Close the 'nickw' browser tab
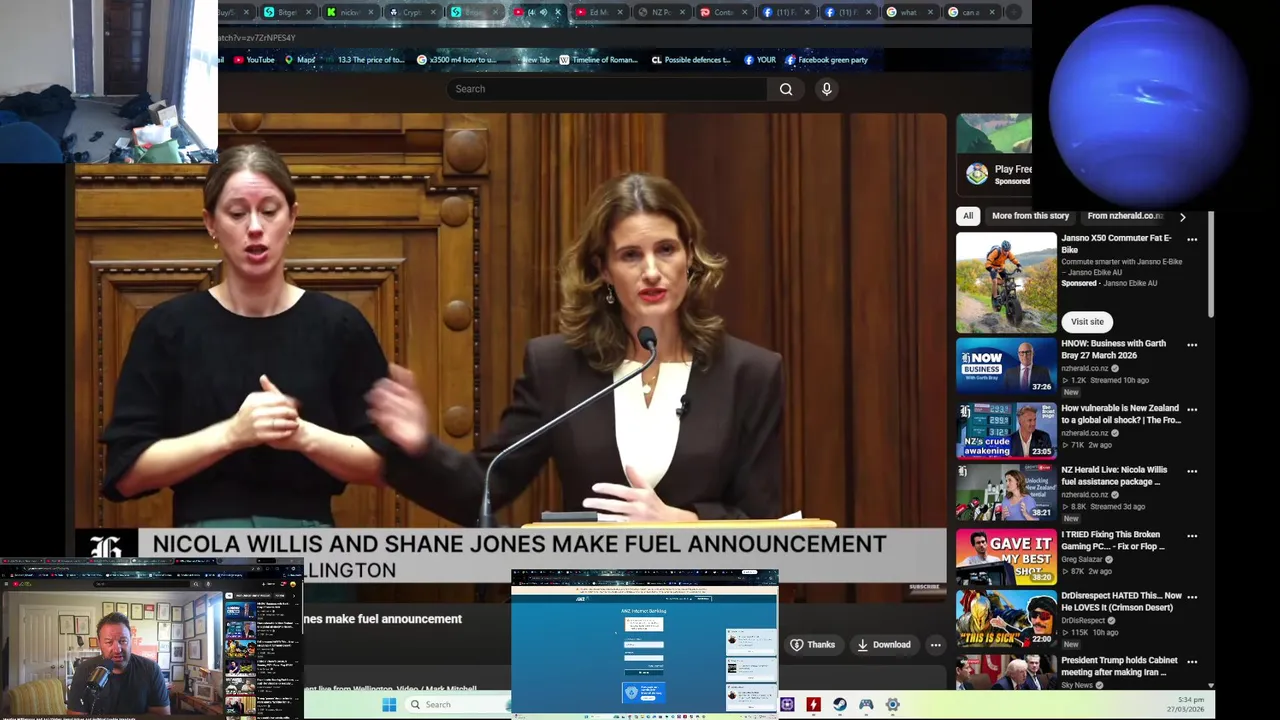The width and height of the screenshot is (1280, 720). click(371, 12)
